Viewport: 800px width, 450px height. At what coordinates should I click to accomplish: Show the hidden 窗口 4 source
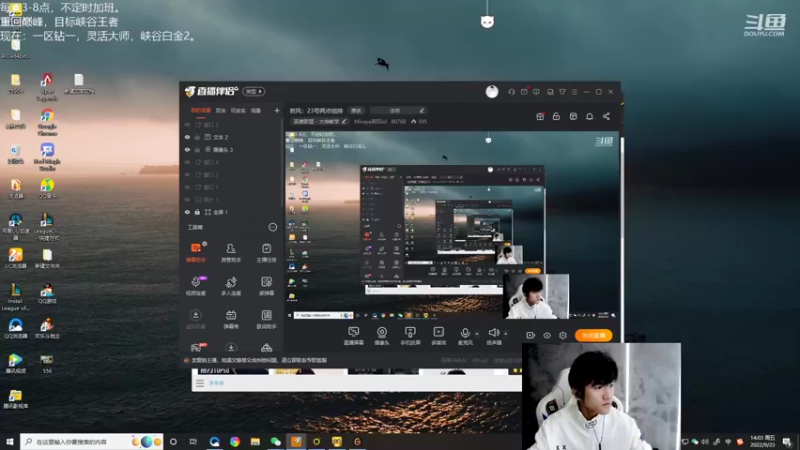[187, 162]
